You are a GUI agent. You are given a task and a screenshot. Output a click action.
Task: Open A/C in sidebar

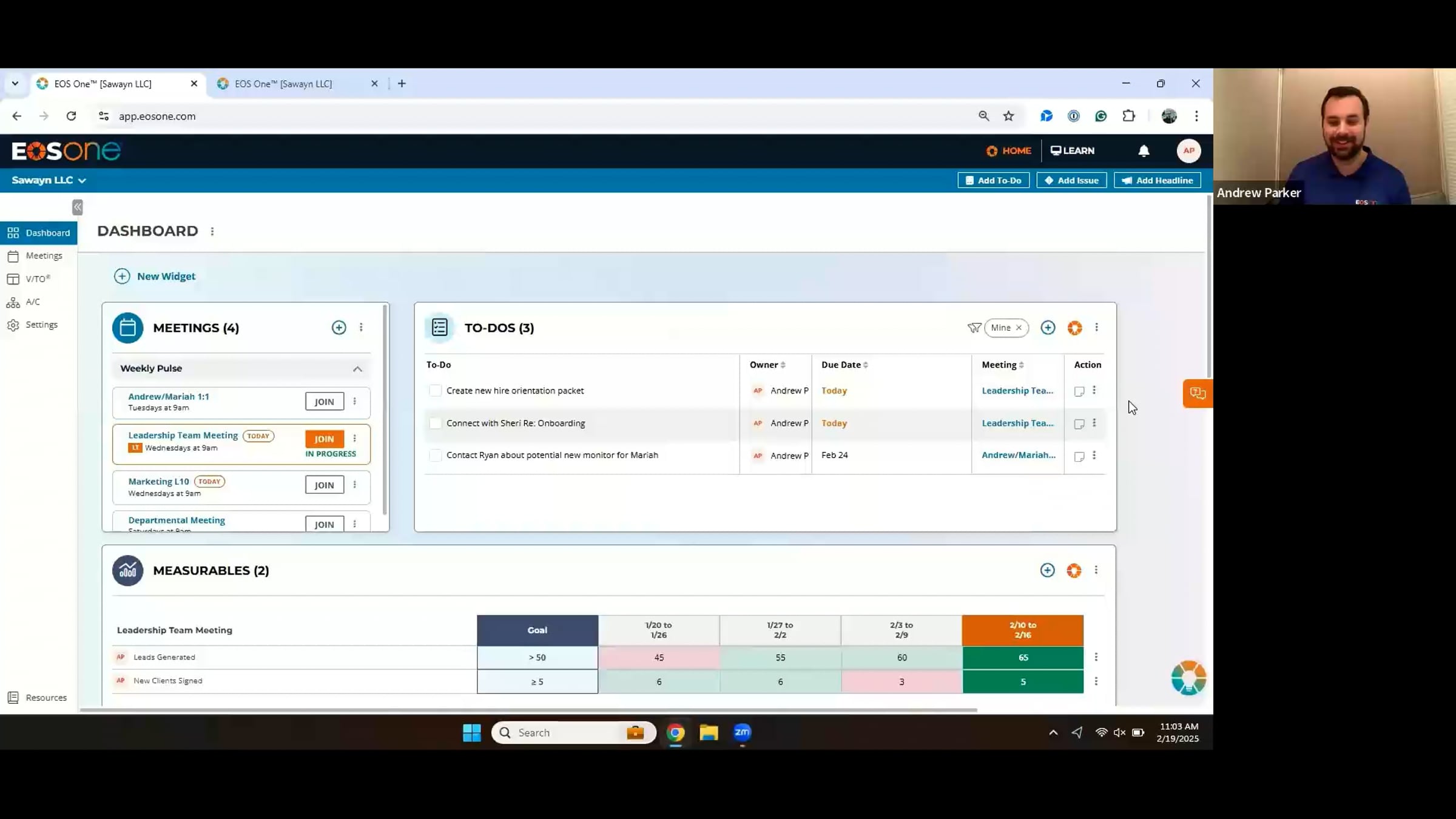pos(39,302)
